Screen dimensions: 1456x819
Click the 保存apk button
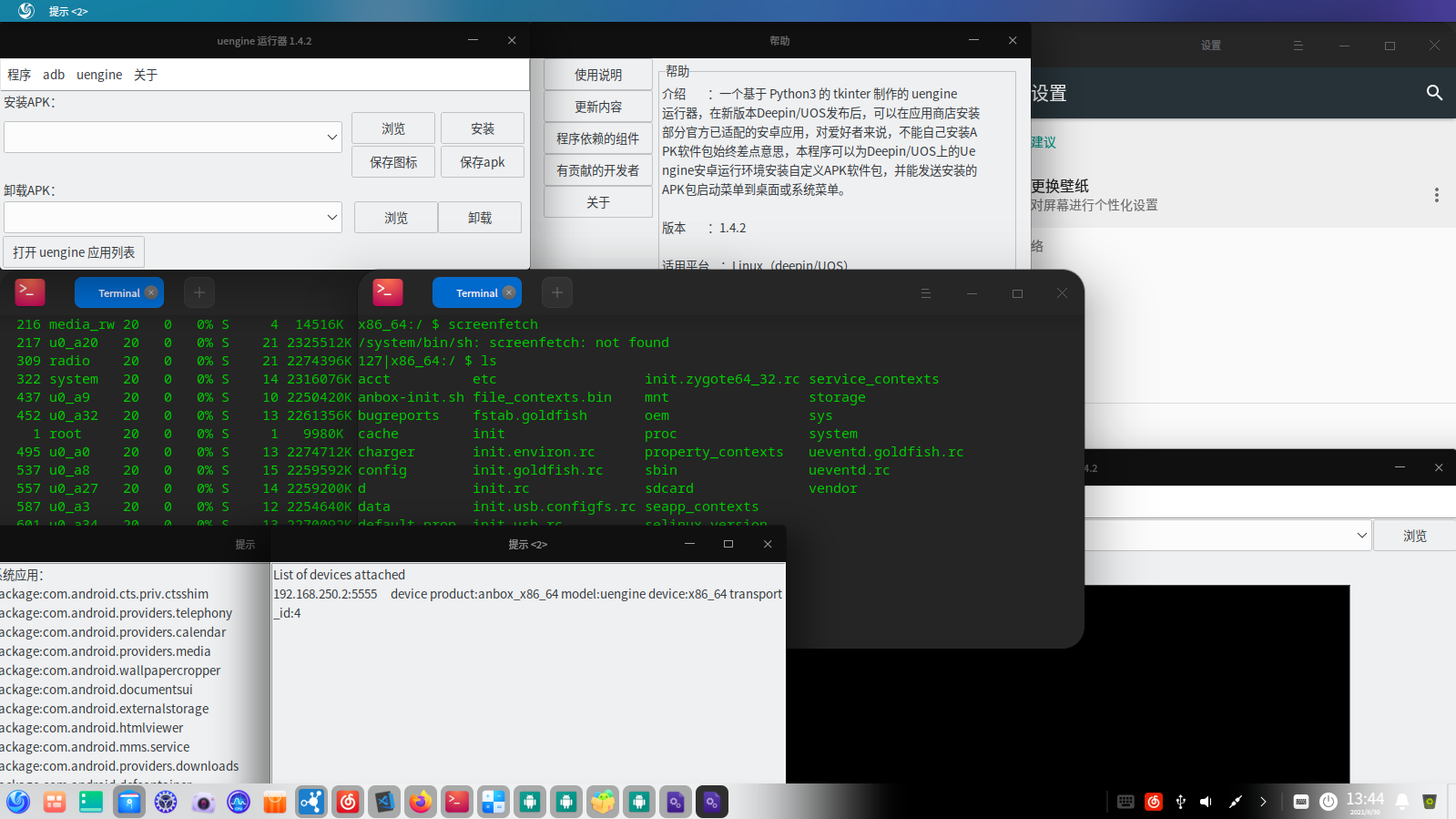483,162
